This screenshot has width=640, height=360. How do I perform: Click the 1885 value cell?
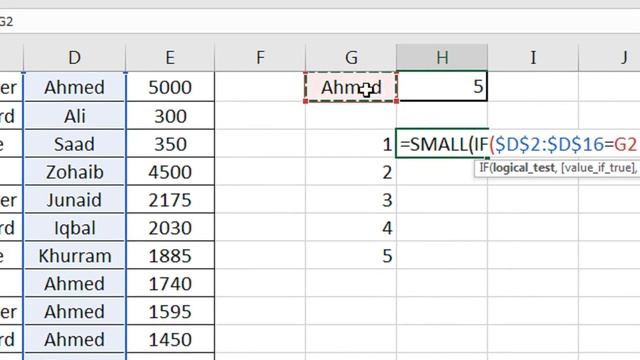pyautogui.click(x=170, y=256)
